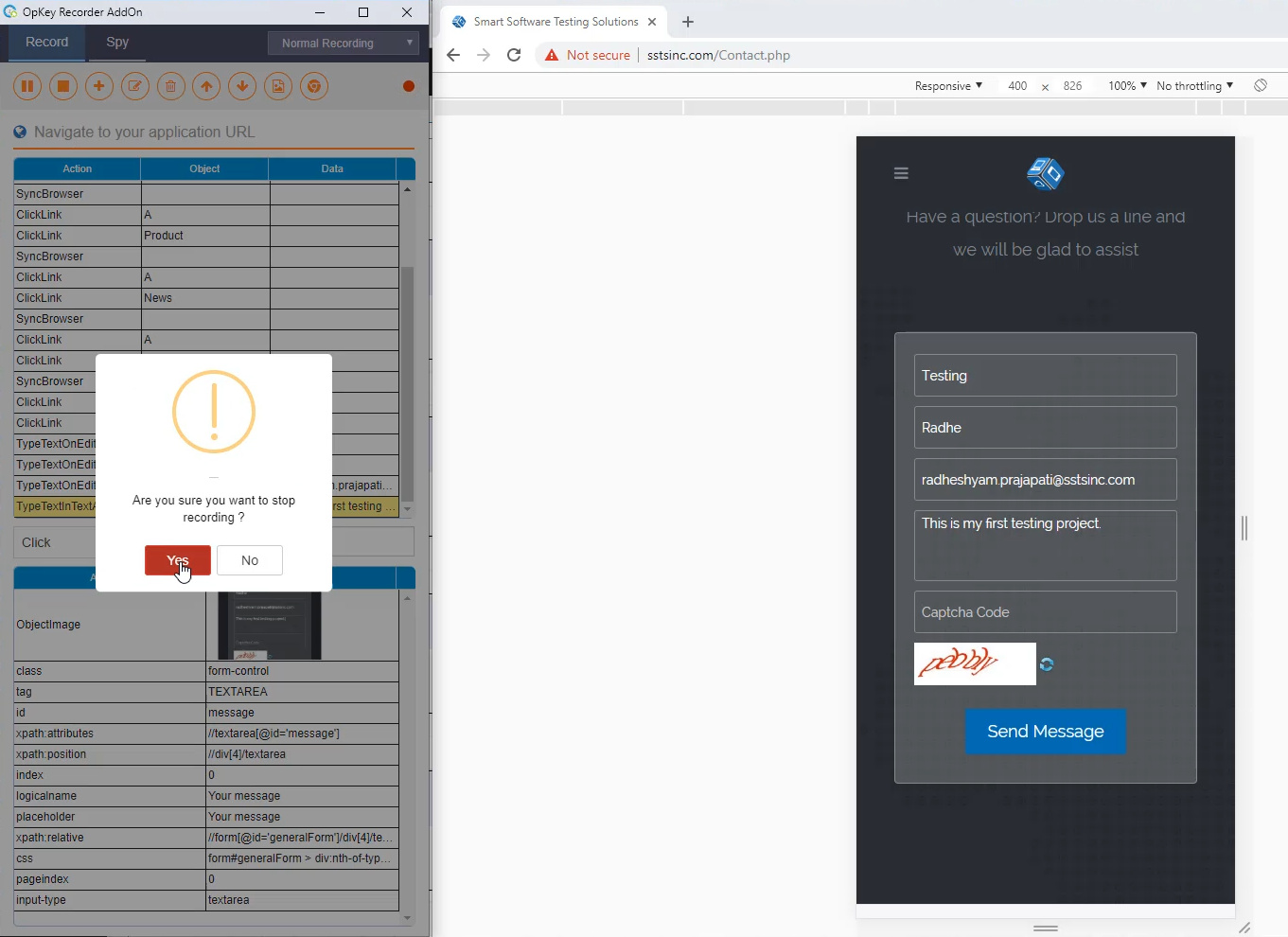This screenshot has width=1288, height=937.
Task: Click No to continue recording
Action: (250, 560)
